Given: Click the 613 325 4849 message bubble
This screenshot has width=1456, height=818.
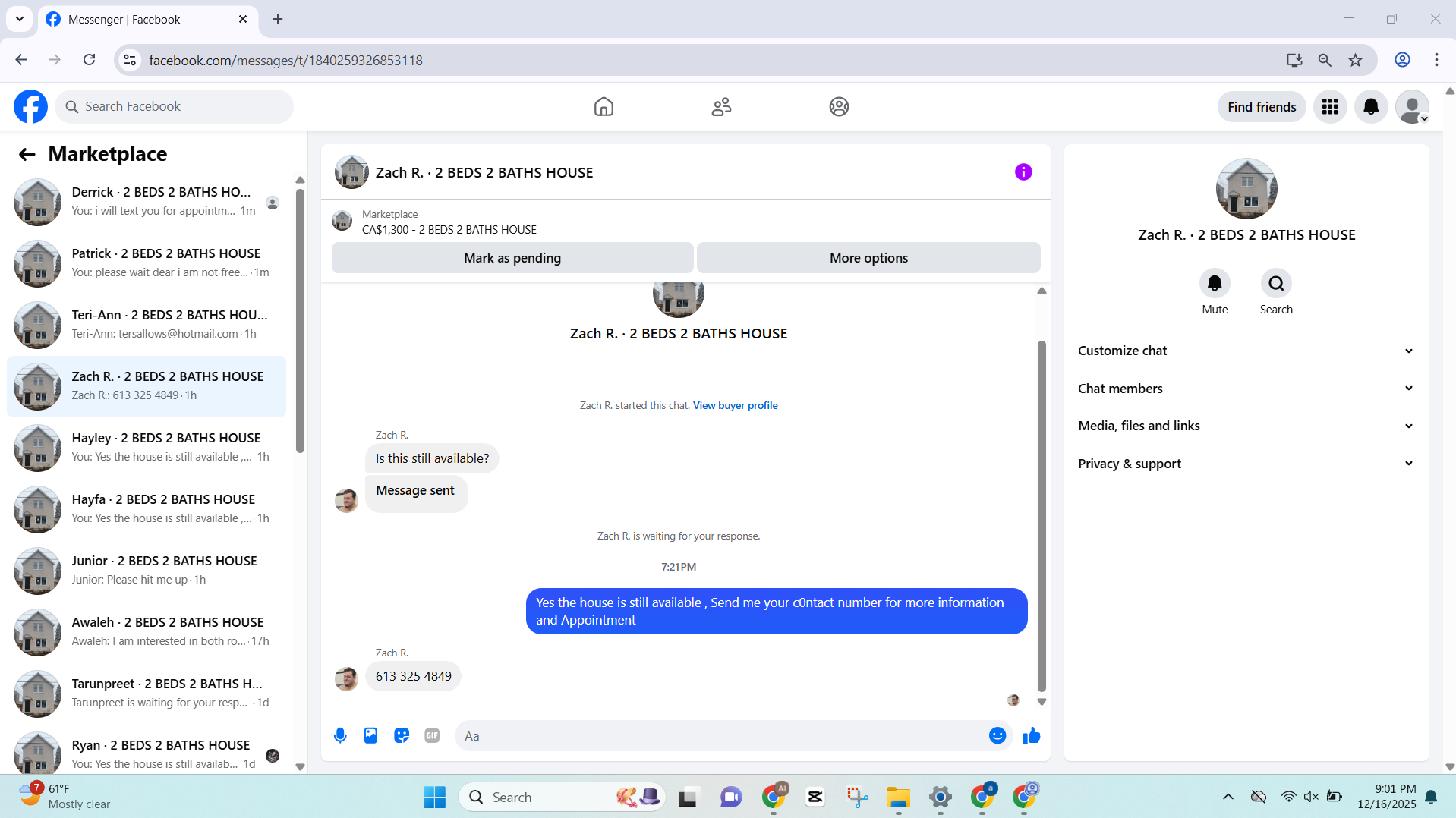Looking at the screenshot, I should (413, 677).
